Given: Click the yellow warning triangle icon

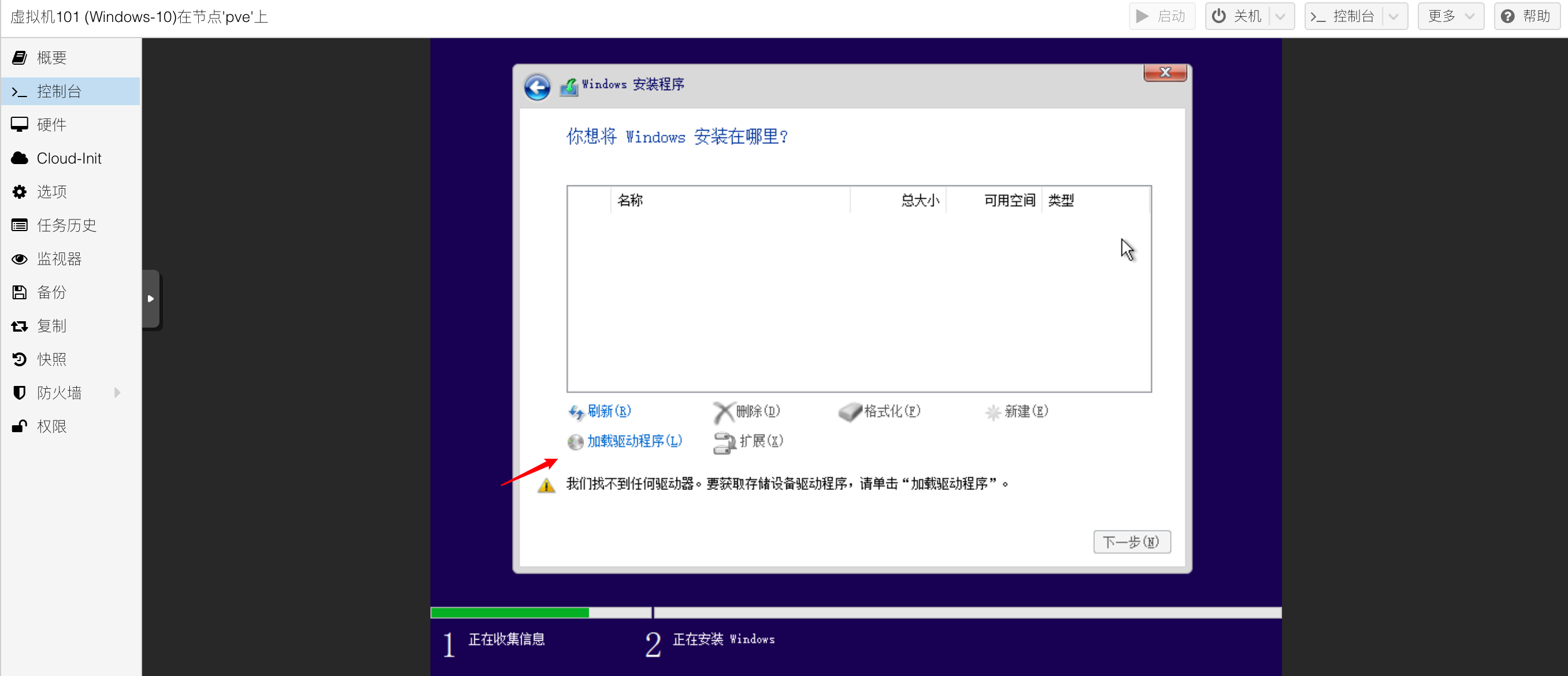Looking at the screenshot, I should (547, 485).
